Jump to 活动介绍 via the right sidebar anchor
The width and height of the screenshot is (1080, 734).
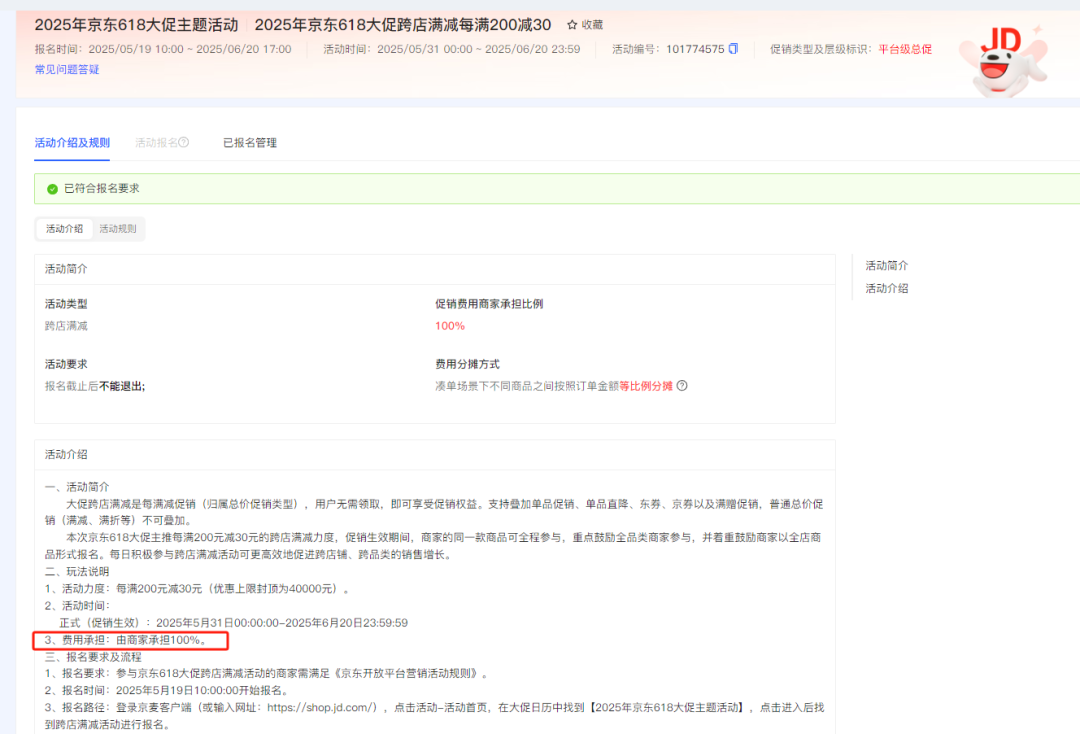(887, 288)
